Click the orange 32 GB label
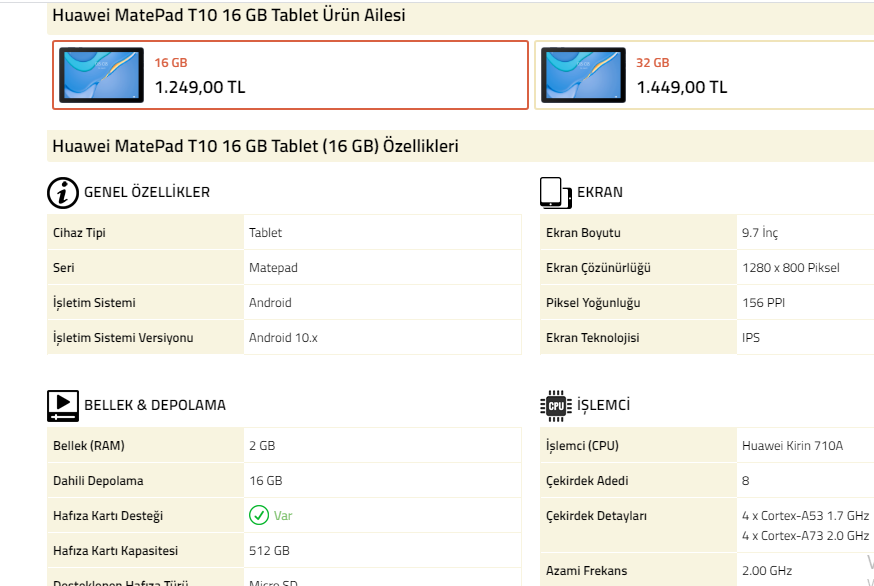 tap(653, 62)
